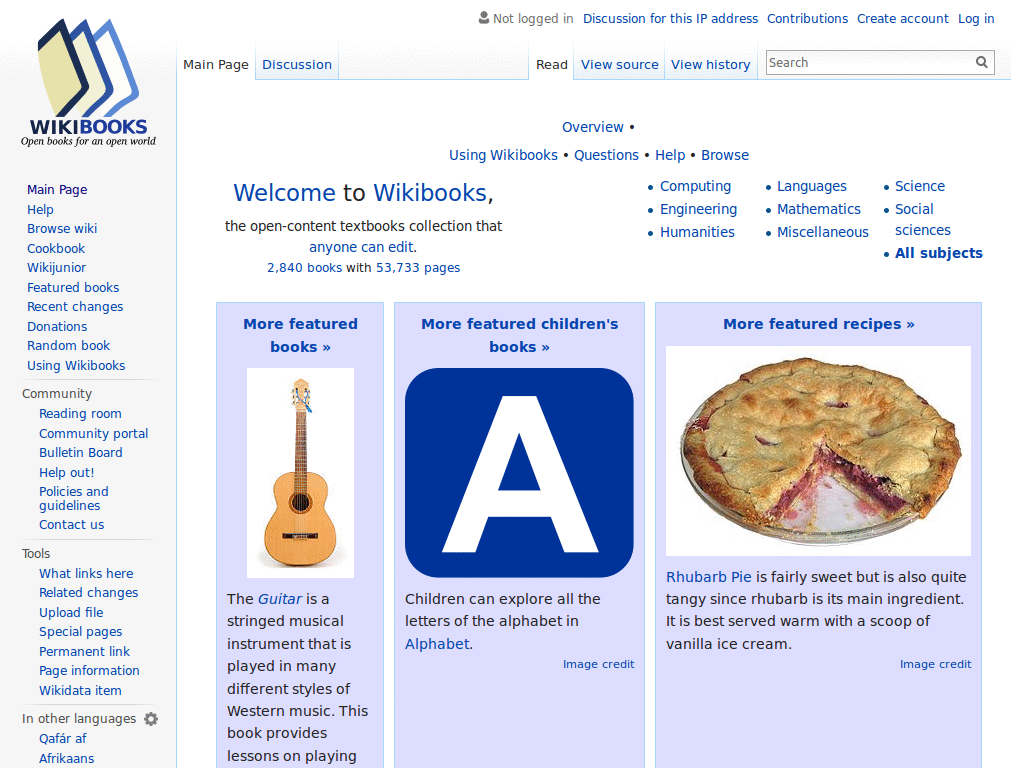Open the Random book page

click(x=68, y=345)
